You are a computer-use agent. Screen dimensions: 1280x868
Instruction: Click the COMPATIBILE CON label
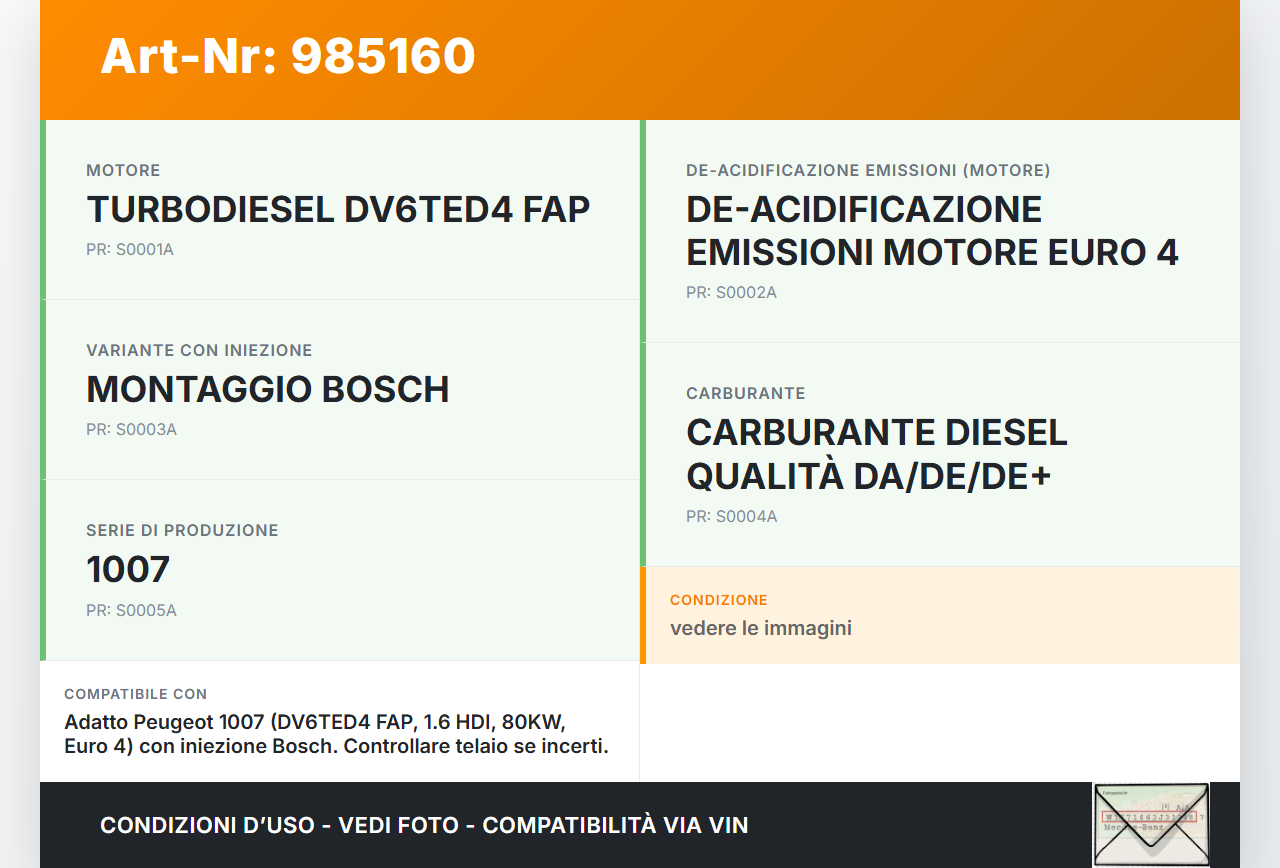click(x=136, y=694)
